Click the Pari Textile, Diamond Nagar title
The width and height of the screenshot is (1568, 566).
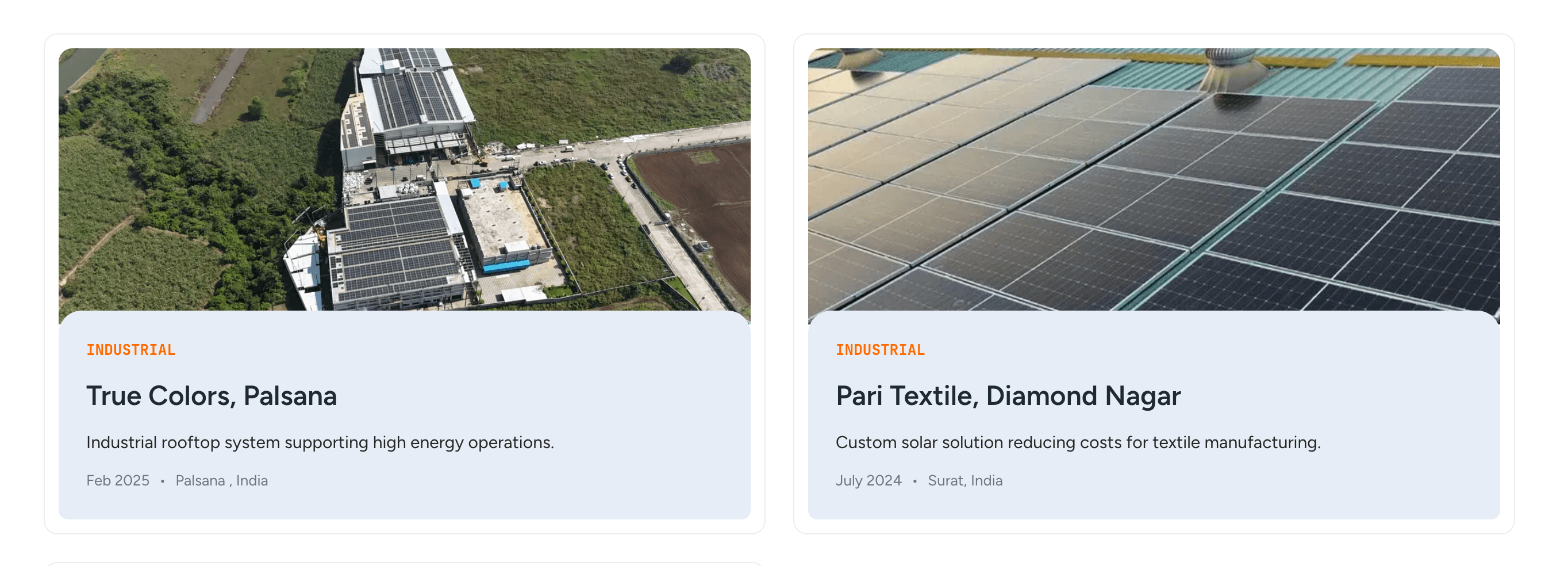pyautogui.click(x=1008, y=396)
